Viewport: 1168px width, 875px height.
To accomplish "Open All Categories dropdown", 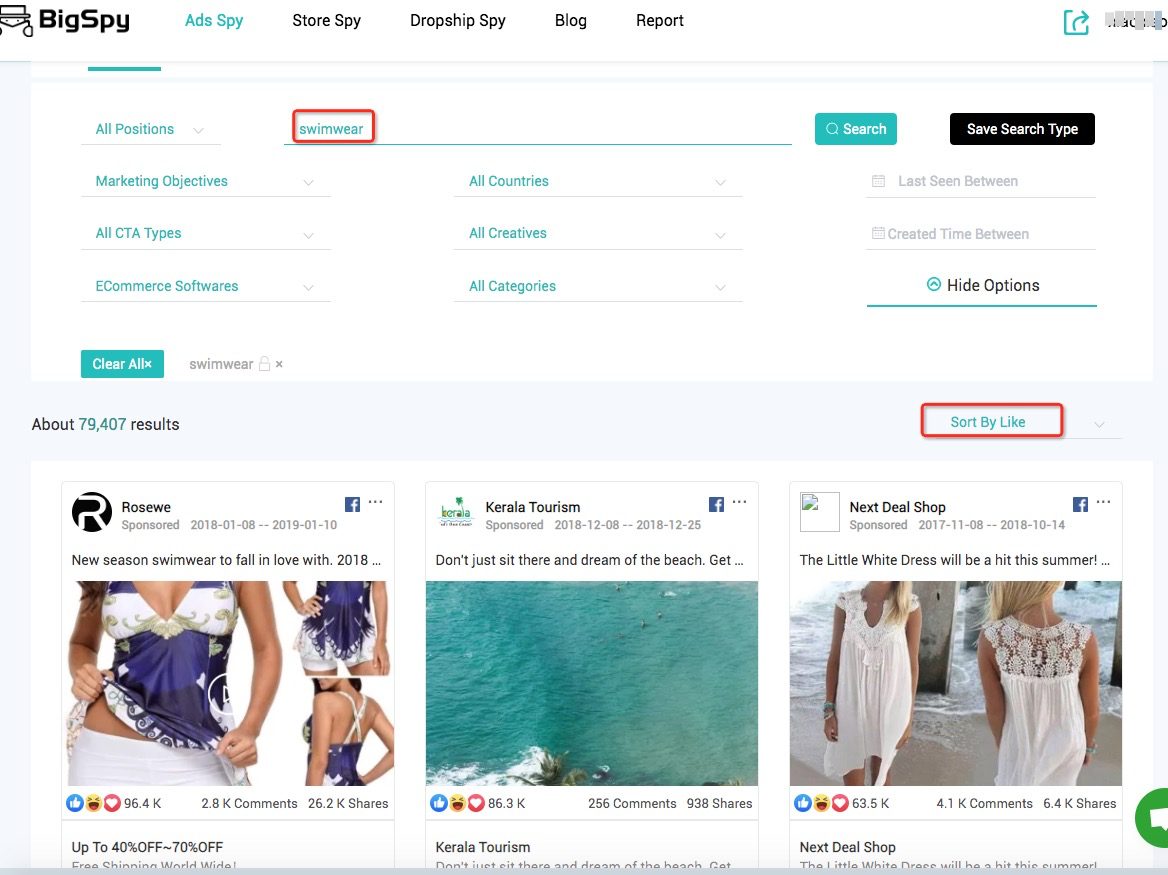I will [x=597, y=286].
